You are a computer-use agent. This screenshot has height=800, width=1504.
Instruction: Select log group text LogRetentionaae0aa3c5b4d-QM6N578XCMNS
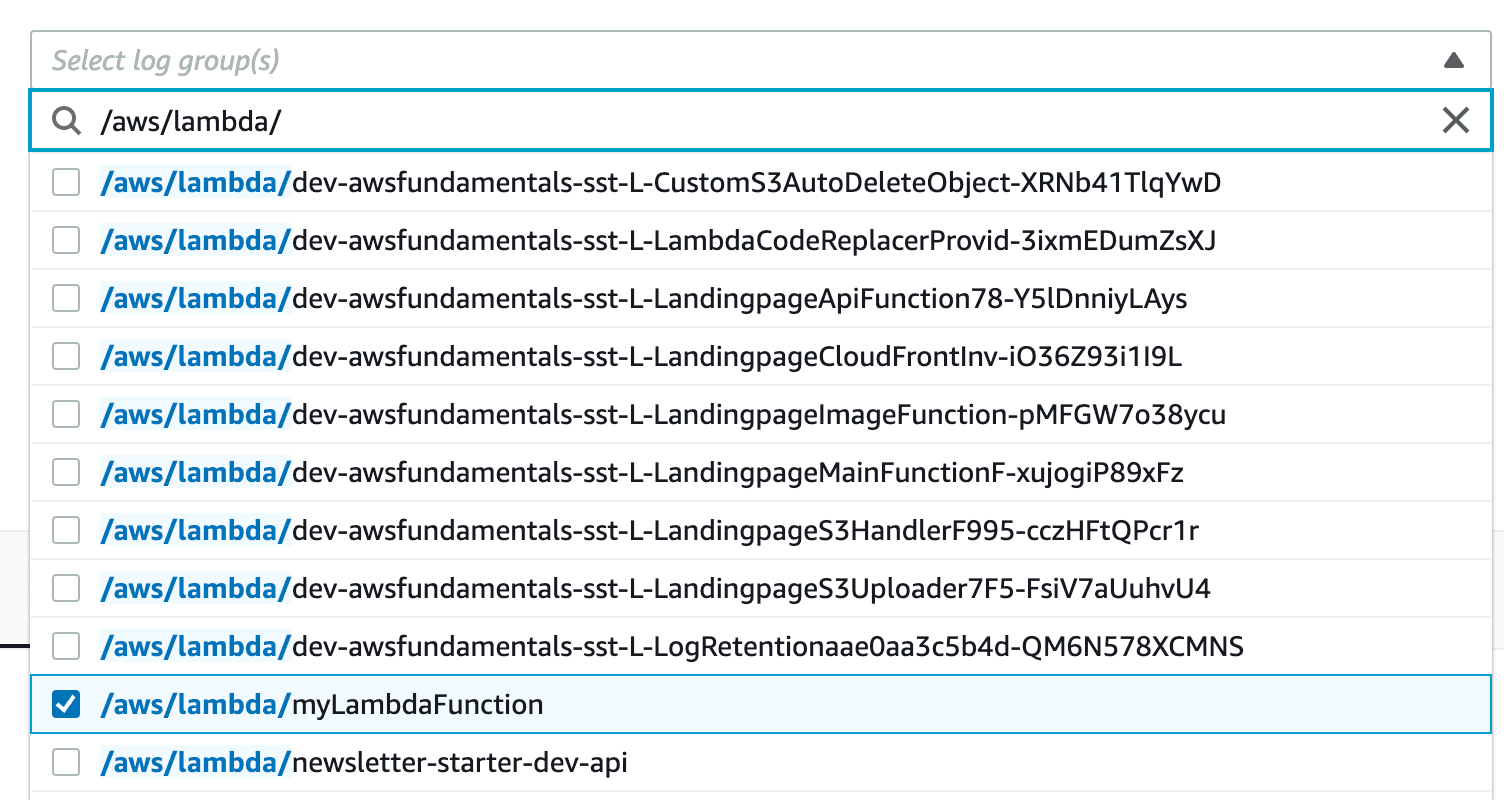[x=672, y=647]
